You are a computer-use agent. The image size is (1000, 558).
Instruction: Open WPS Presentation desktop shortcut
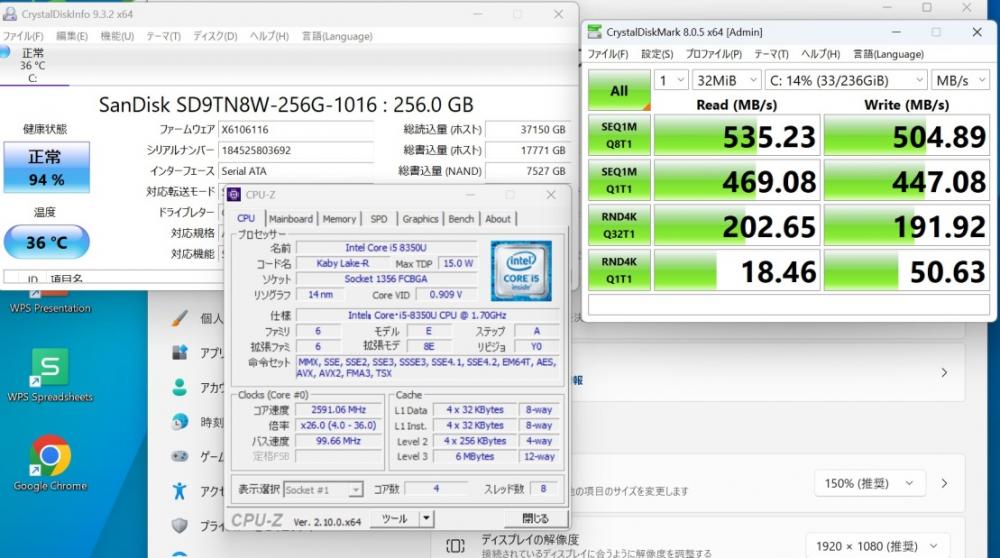(50, 302)
